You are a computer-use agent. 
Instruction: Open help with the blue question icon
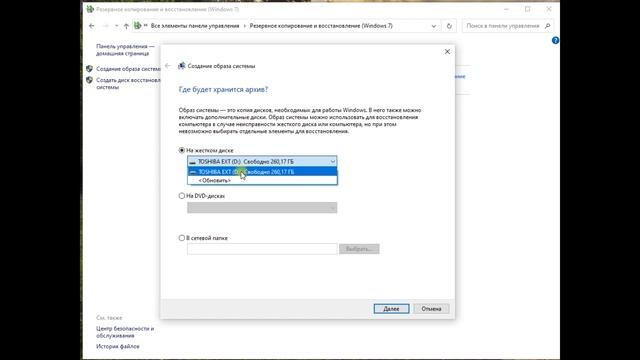555,40
